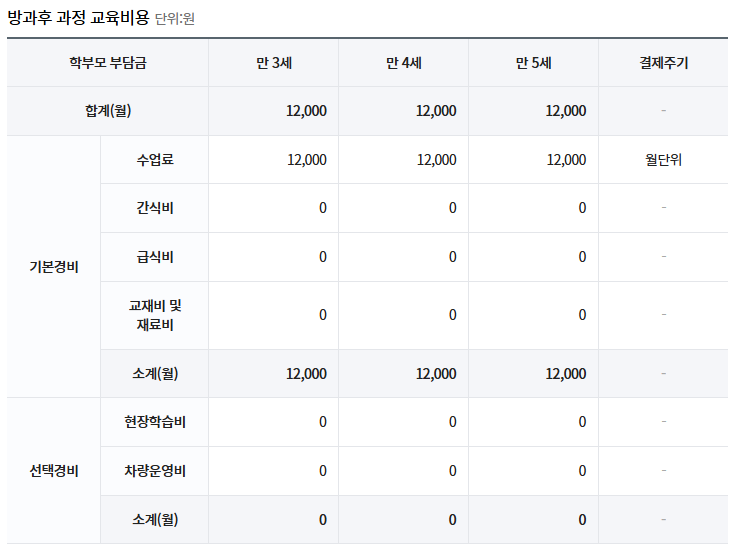737x550 pixels.
Task: Select the 기본경비 category cell
Action: (54, 267)
